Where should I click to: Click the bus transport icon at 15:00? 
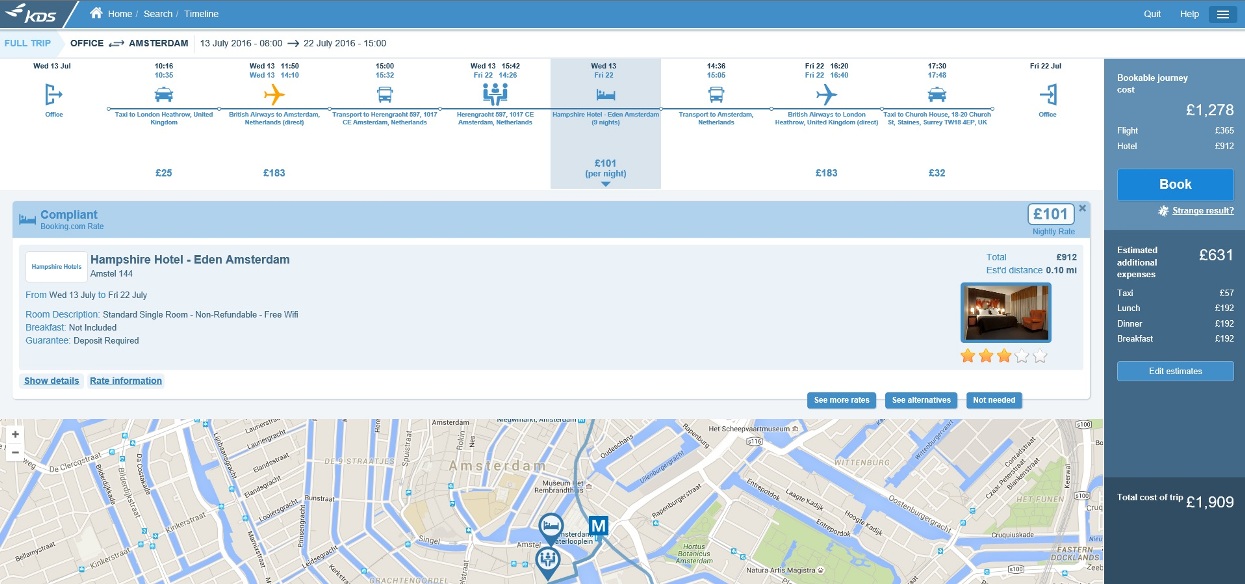[385, 95]
